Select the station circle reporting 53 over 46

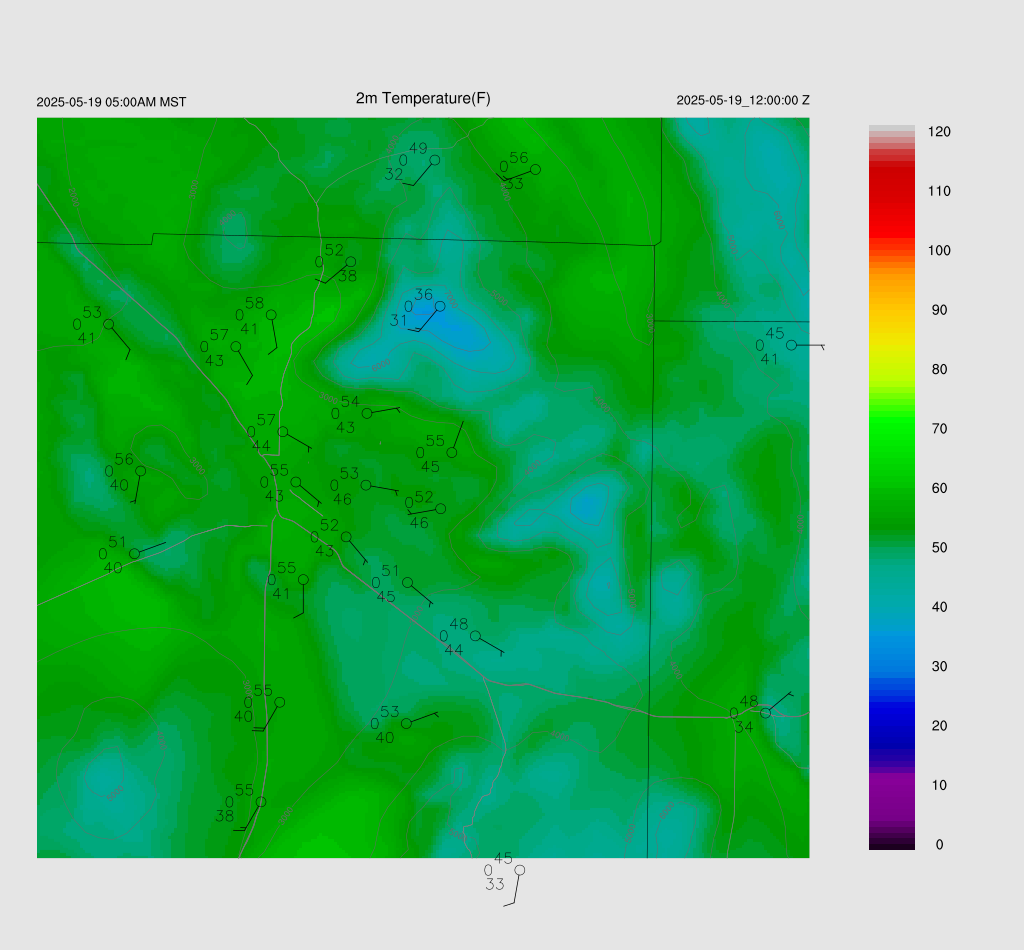(x=366, y=485)
